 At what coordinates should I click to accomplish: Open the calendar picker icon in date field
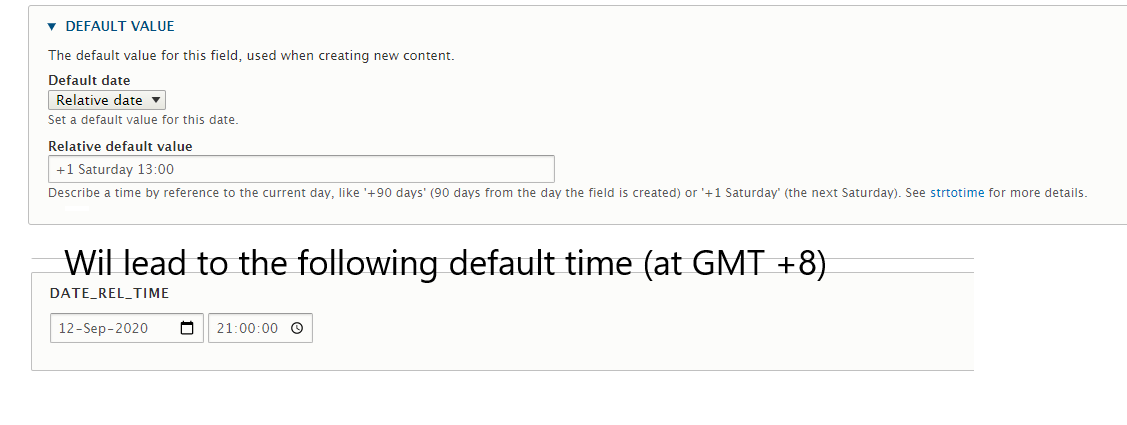[x=187, y=328]
